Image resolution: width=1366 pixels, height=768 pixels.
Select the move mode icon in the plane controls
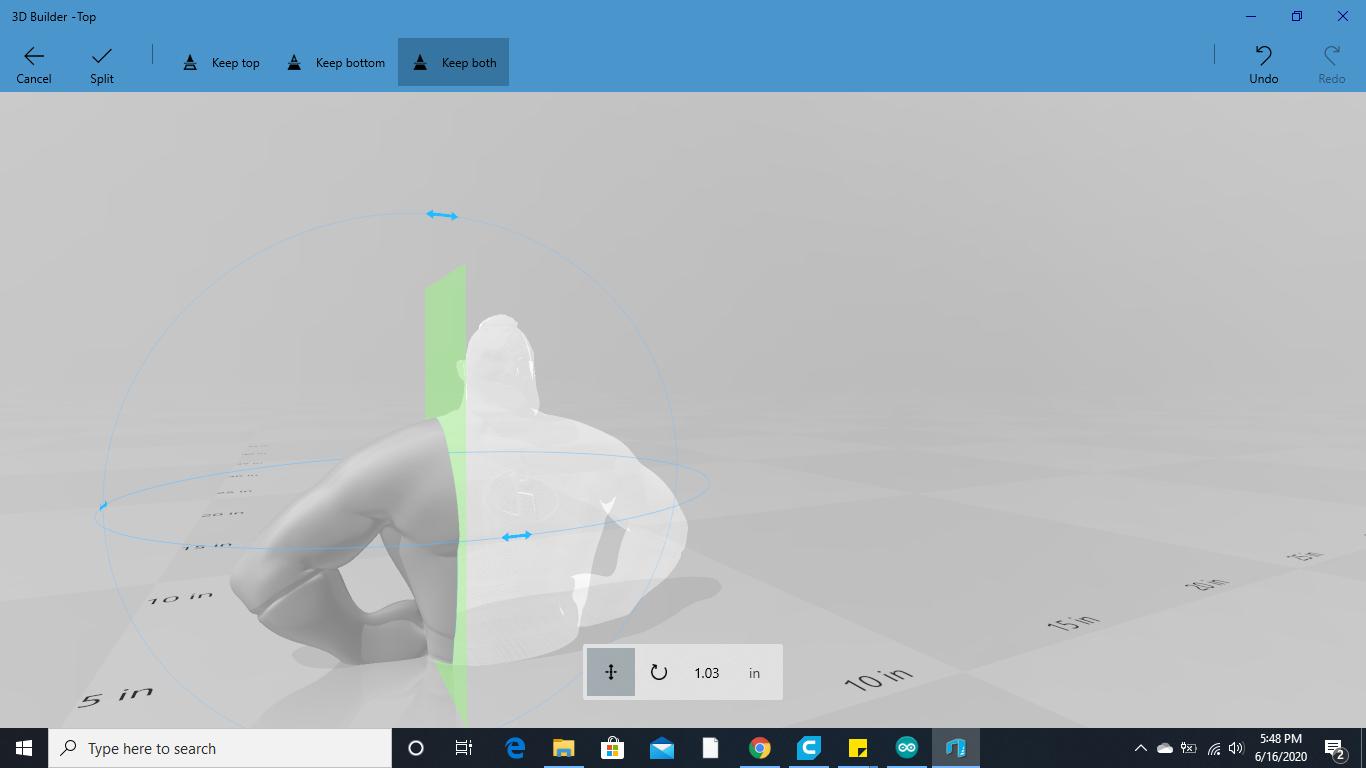pos(610,672)
